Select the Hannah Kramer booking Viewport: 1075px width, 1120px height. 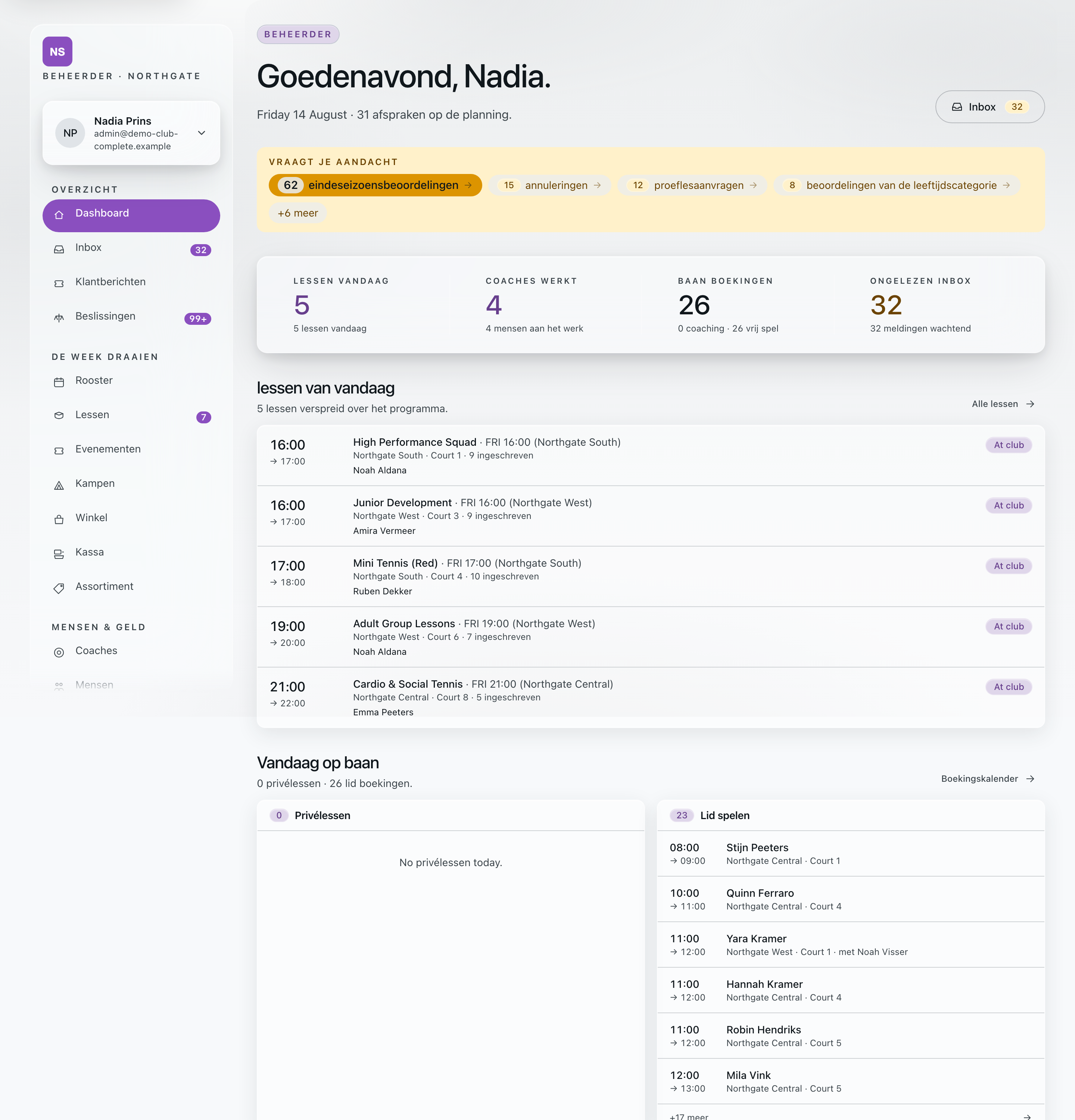[851, 991]
